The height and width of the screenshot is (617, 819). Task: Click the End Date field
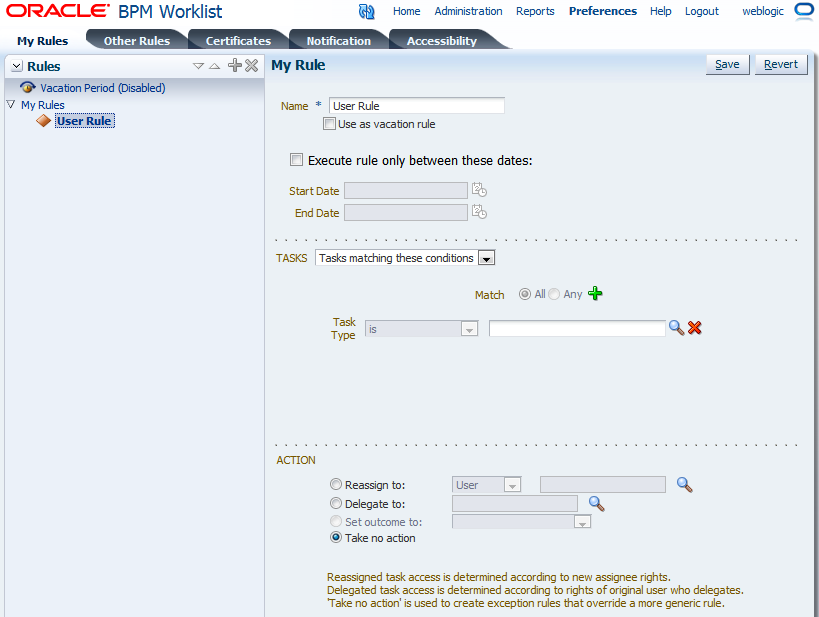click(x=405, y=213)
